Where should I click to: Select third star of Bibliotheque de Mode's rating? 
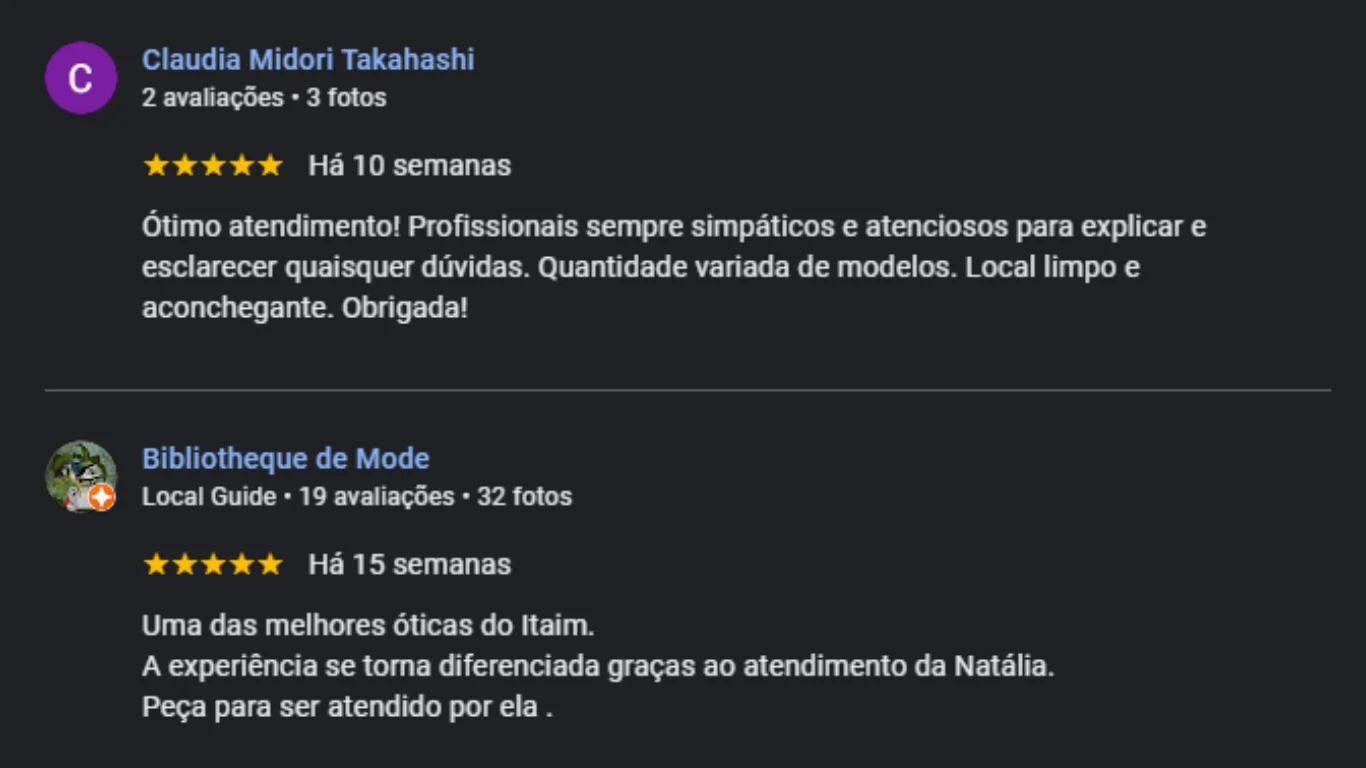click(x=213, y=565)
